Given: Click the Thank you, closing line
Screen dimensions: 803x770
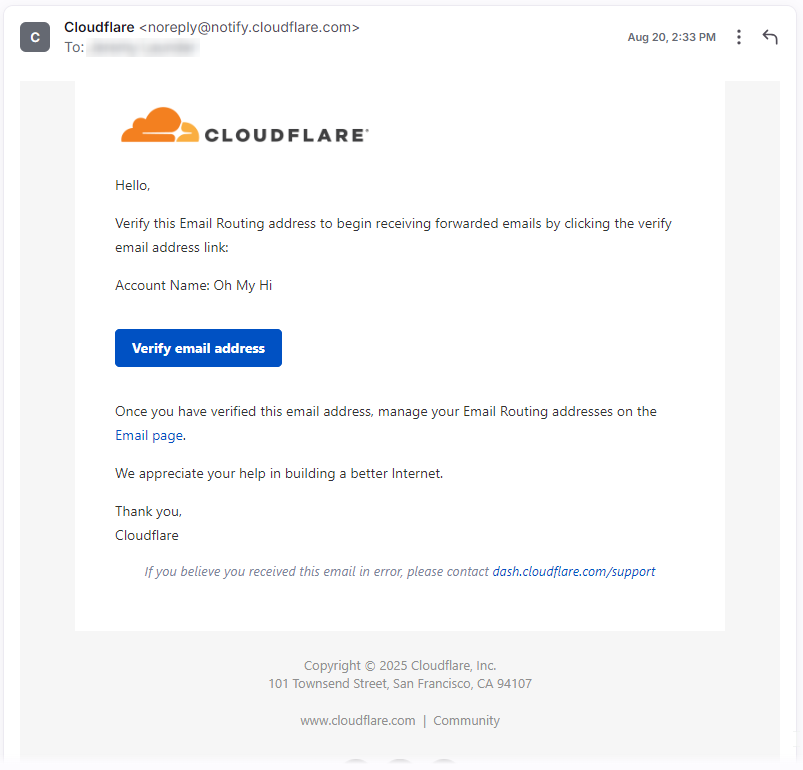Looking at the screenshot, I should point(149,511).
